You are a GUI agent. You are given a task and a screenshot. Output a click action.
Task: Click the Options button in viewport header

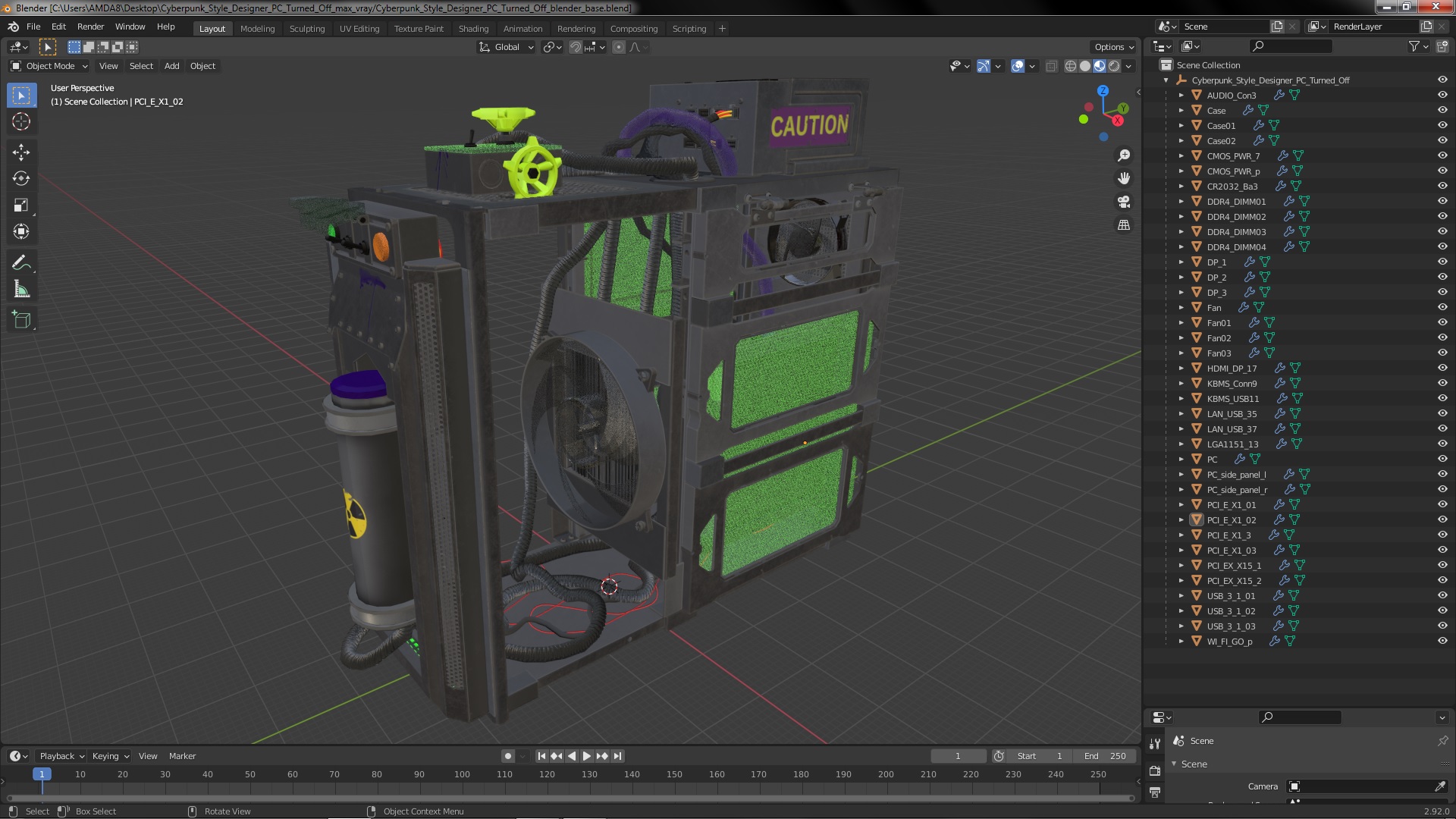click(x=1113, y=47)
